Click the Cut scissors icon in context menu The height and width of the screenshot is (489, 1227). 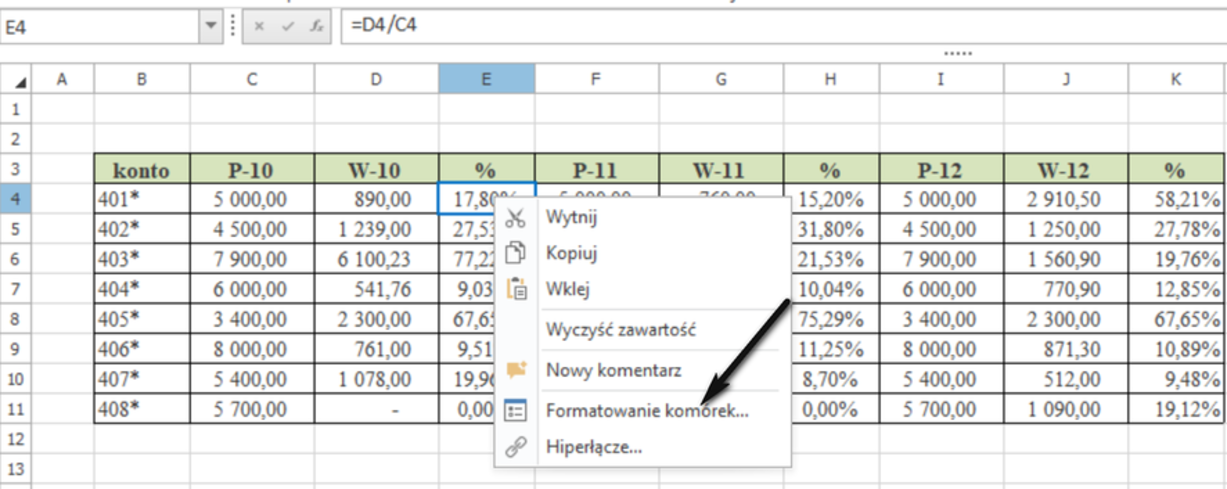pos(516,217)
